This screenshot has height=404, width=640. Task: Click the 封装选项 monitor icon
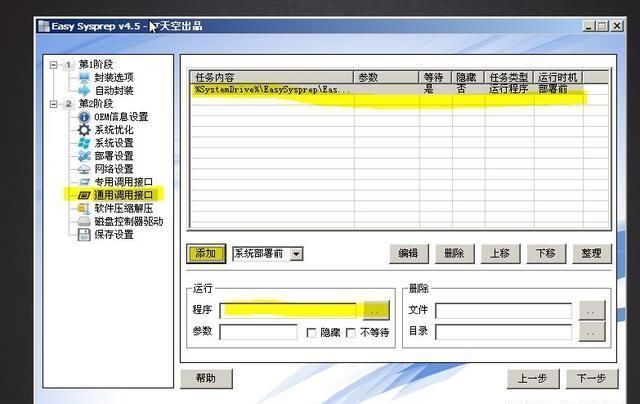click(x=84, y=78)
